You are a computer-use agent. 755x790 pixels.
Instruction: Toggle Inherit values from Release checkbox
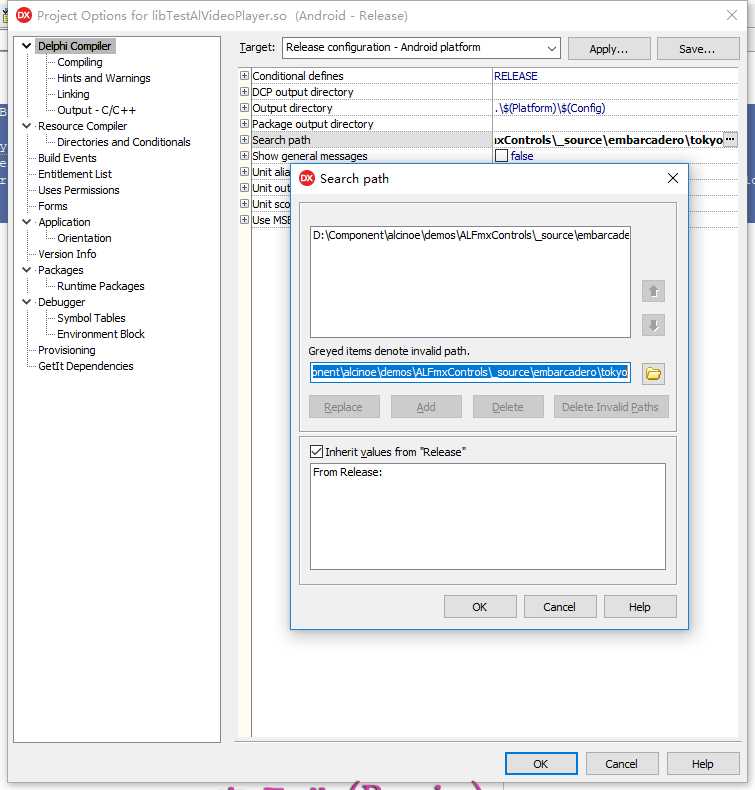[x=316, y=451]
